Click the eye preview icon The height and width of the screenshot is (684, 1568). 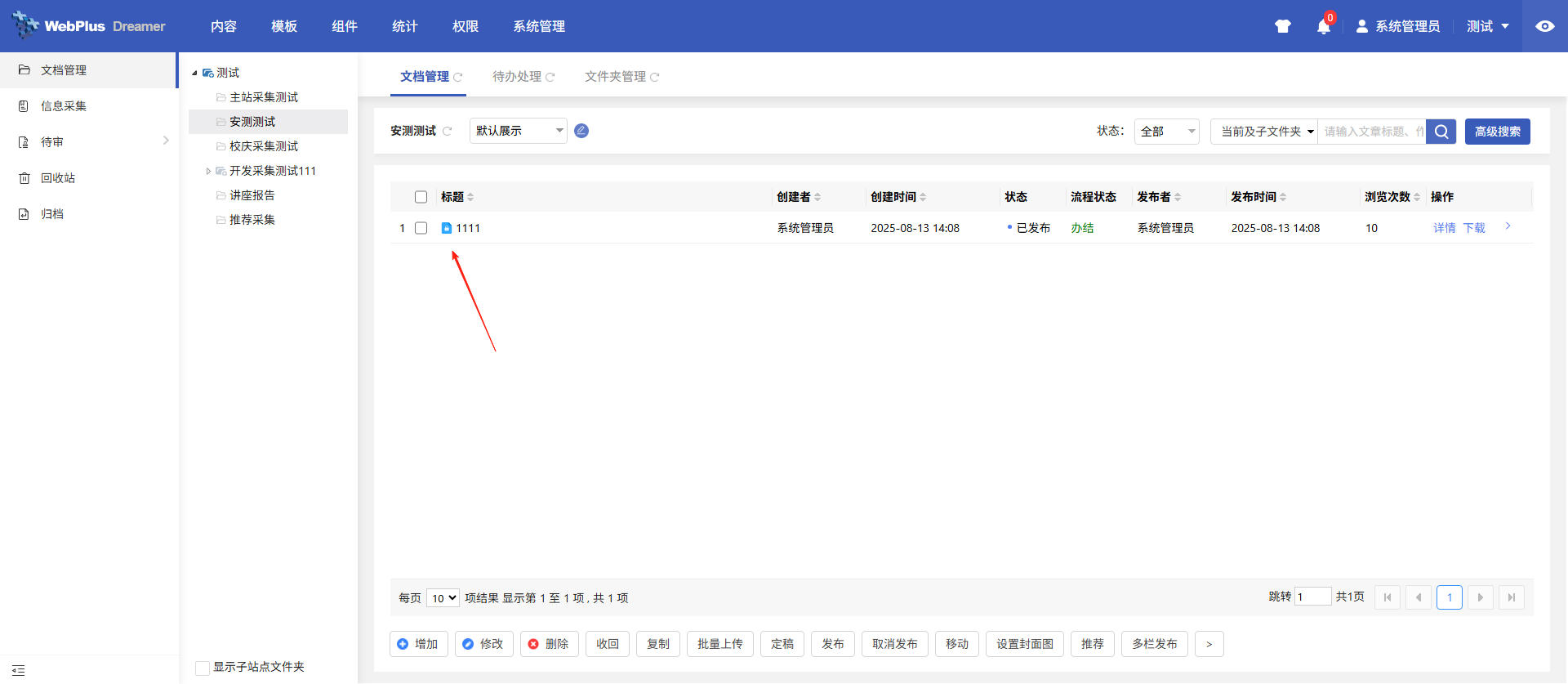[1544, 26]
